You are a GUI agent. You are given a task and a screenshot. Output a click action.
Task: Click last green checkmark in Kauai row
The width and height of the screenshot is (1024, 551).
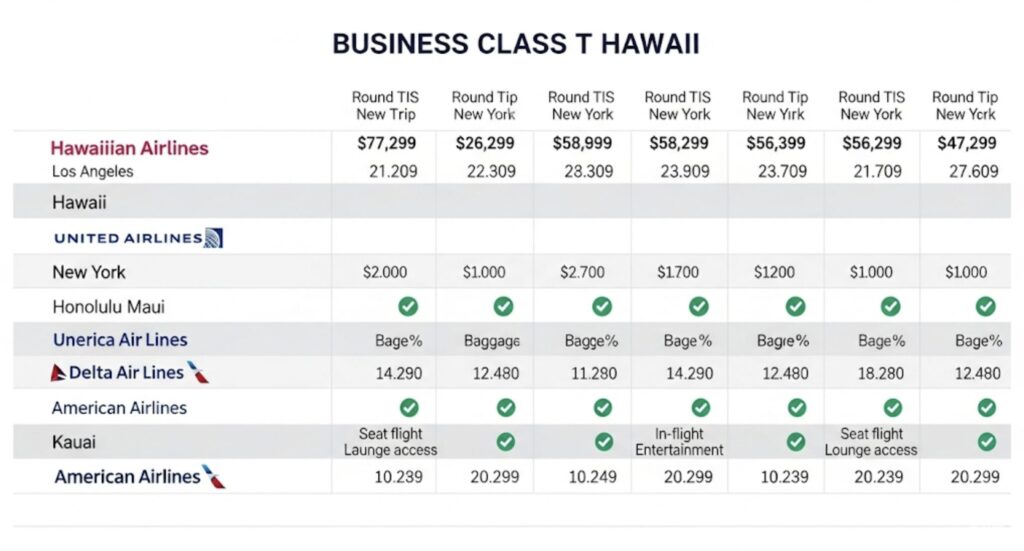[987, 442]
